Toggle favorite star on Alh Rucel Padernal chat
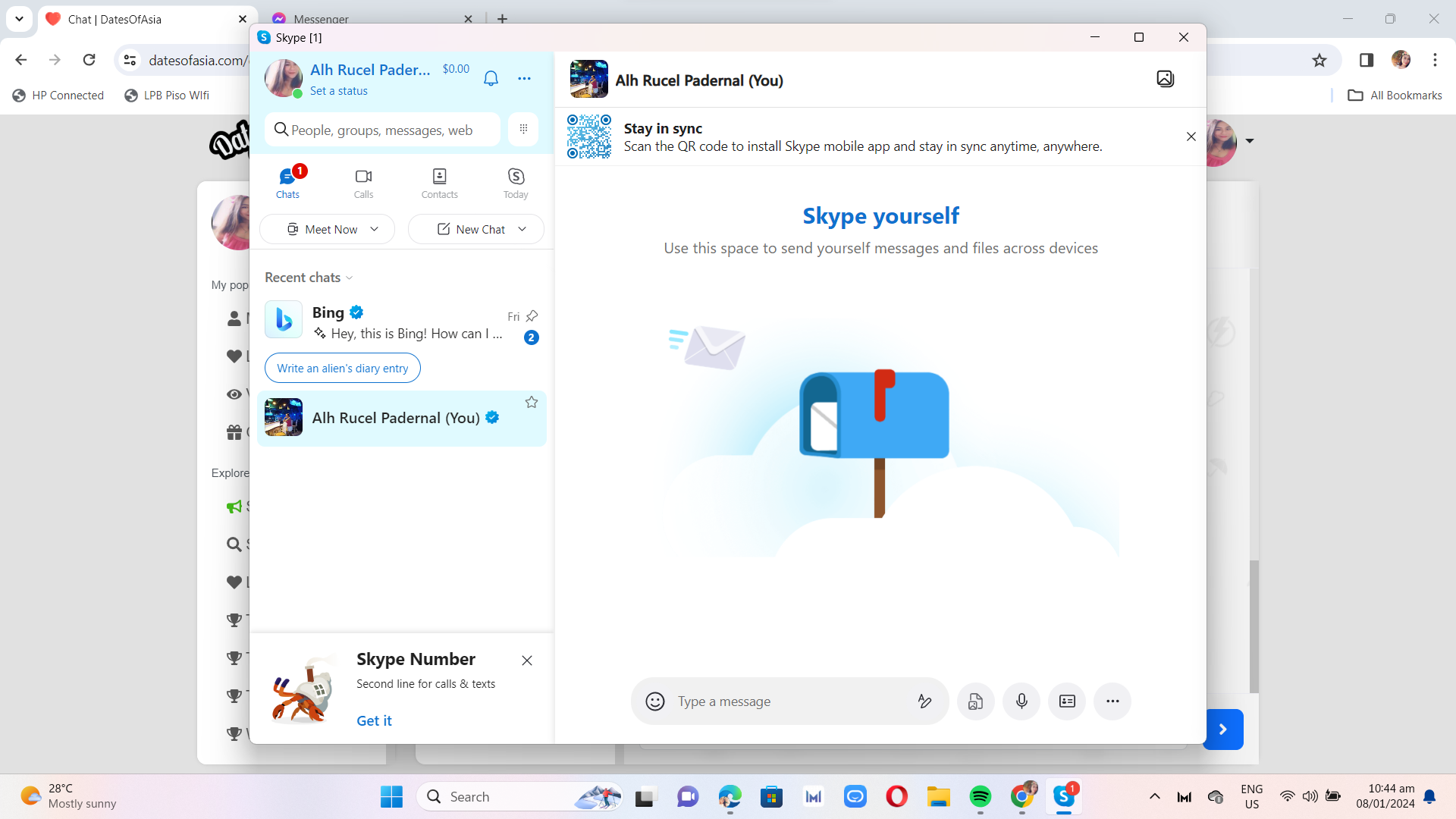Screen dimensions: 1456x819 tap(532, 402)
